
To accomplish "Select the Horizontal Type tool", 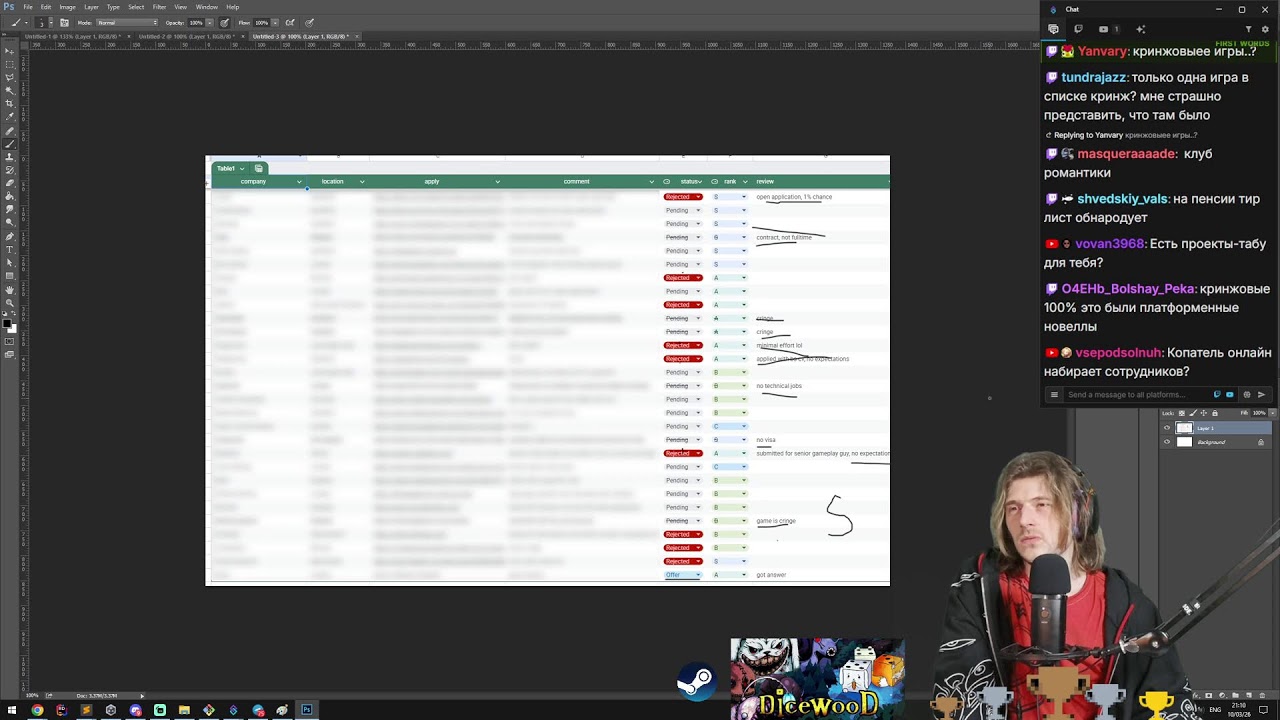I will click(x=9, y=249).
